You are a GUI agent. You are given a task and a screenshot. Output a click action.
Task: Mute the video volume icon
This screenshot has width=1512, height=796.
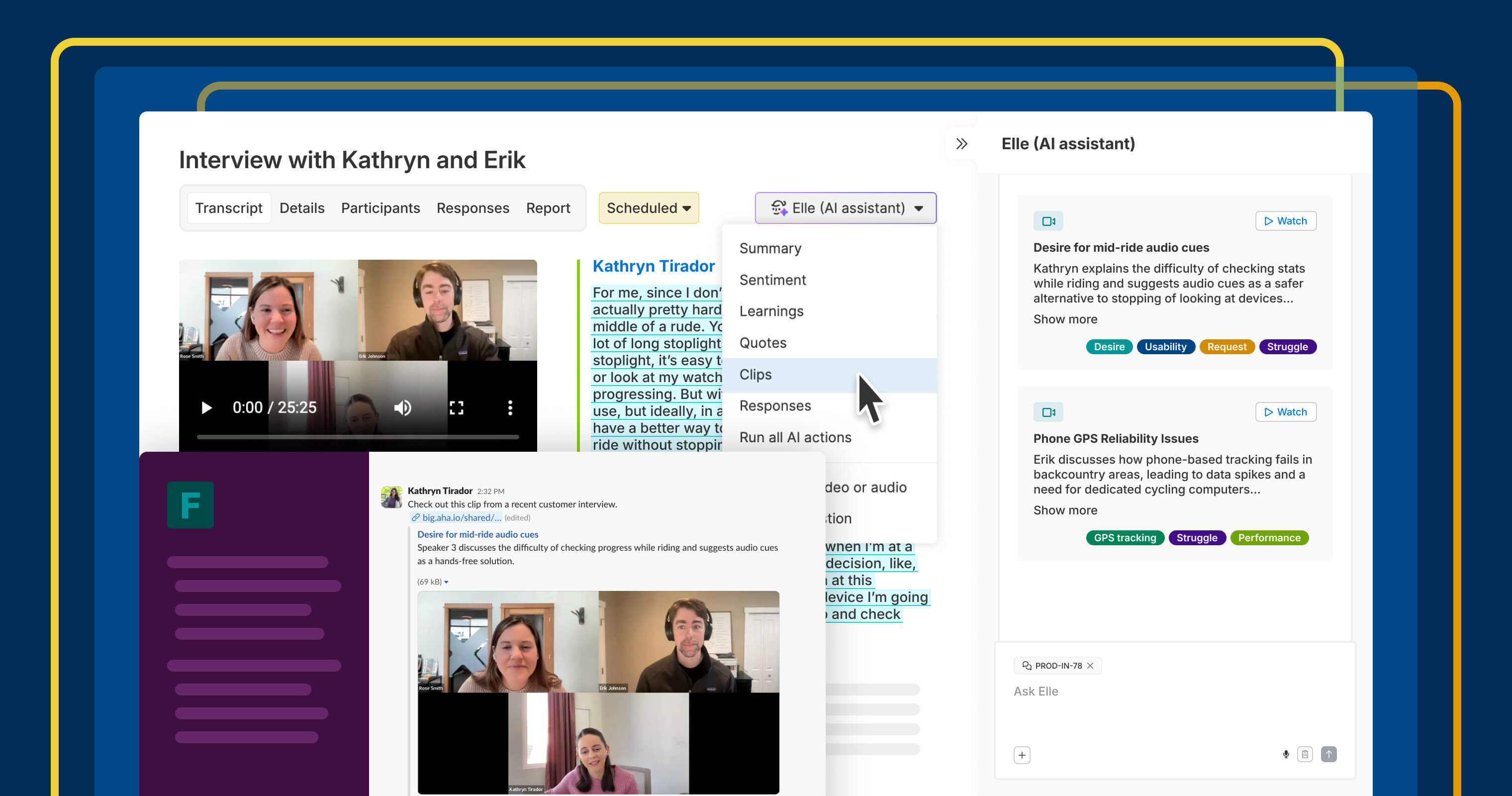(403, 407)
